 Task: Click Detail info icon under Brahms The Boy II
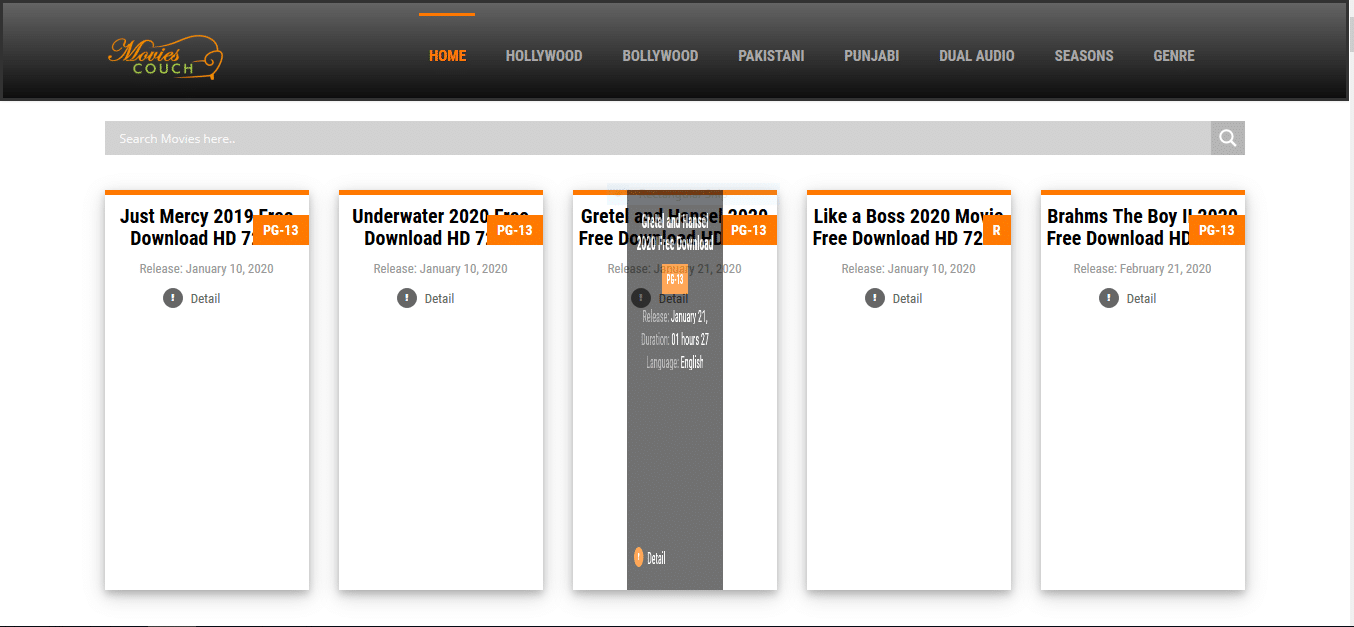pos(1109,298)
